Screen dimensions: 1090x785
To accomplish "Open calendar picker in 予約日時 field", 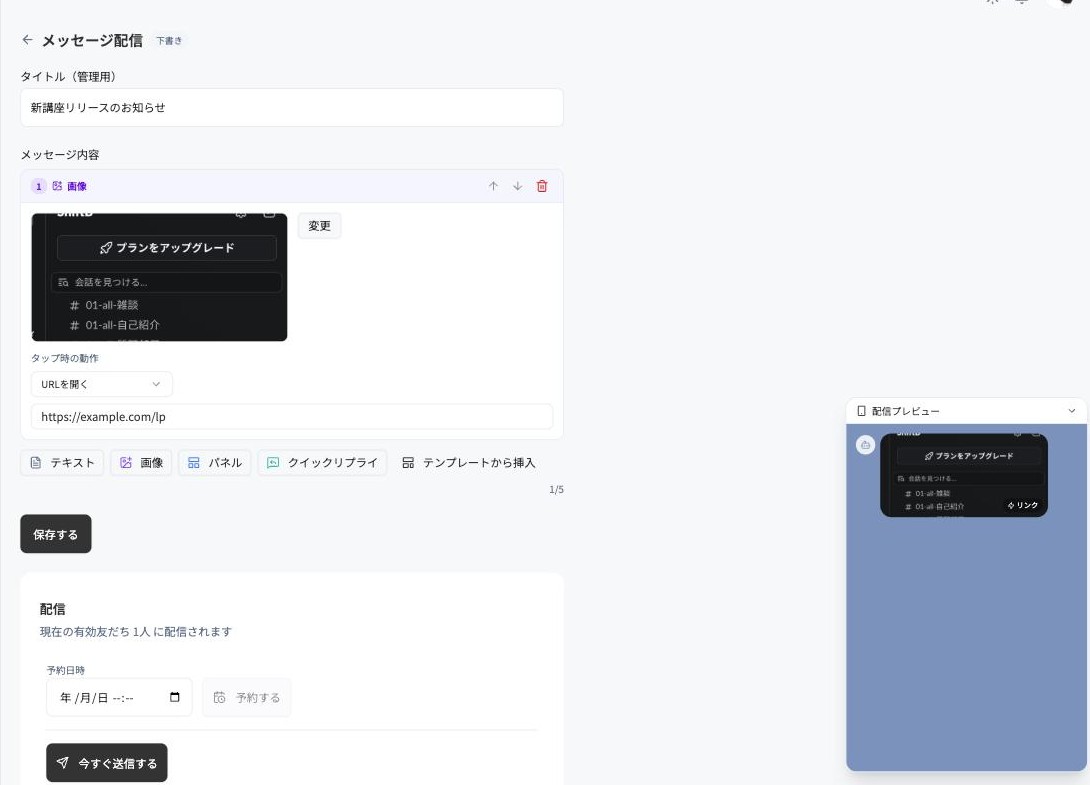I will (174, 697).
